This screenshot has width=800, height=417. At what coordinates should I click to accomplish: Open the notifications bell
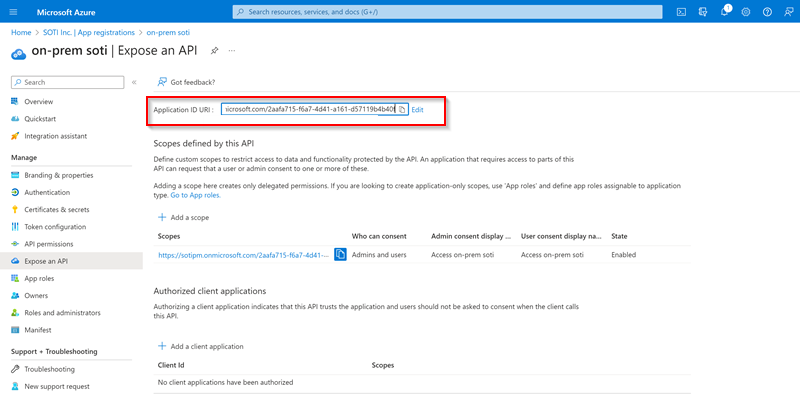(724, 12)
